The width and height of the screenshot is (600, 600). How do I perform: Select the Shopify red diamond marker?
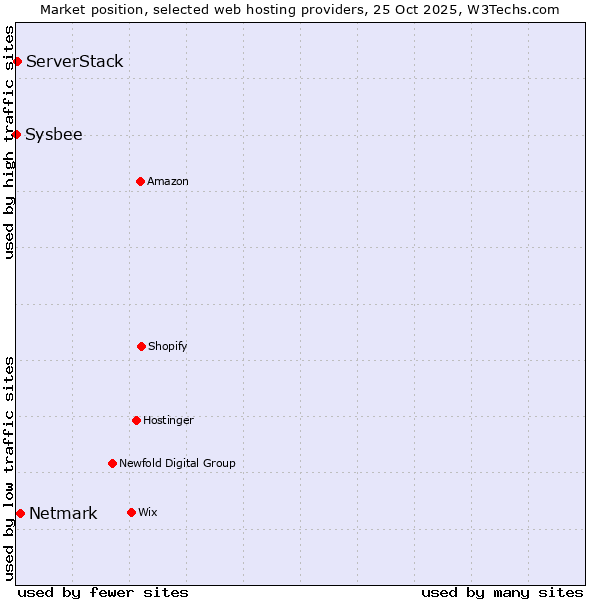[141, 346]
